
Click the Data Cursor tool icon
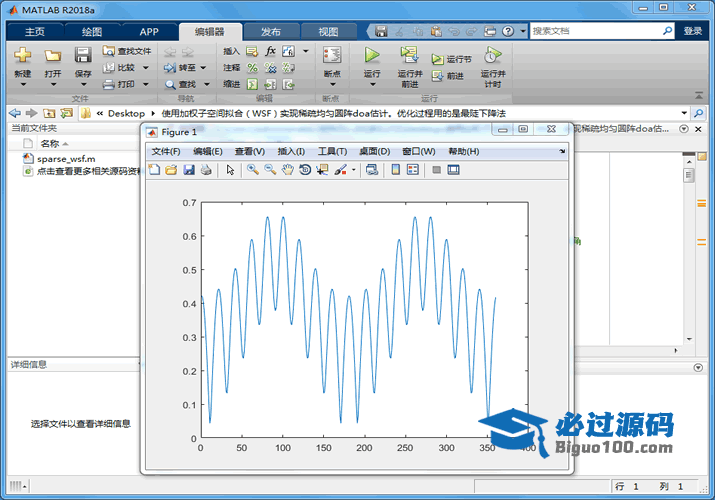tap(322, 170)
